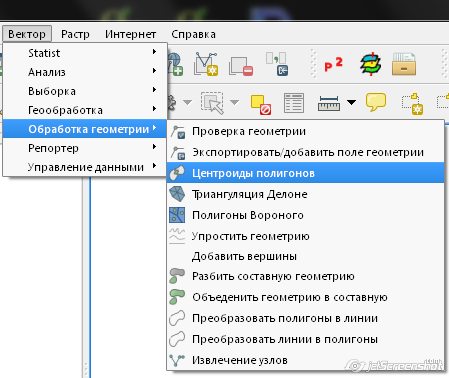Screen dimensions: 449x378
Task: Choose Преобразовать линии в полигоны
Action: coord(305,339)
